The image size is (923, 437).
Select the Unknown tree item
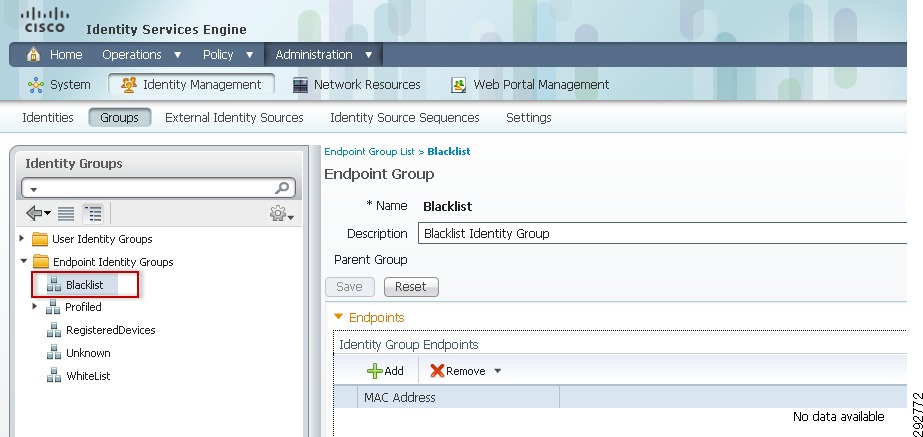coord(88,353)
